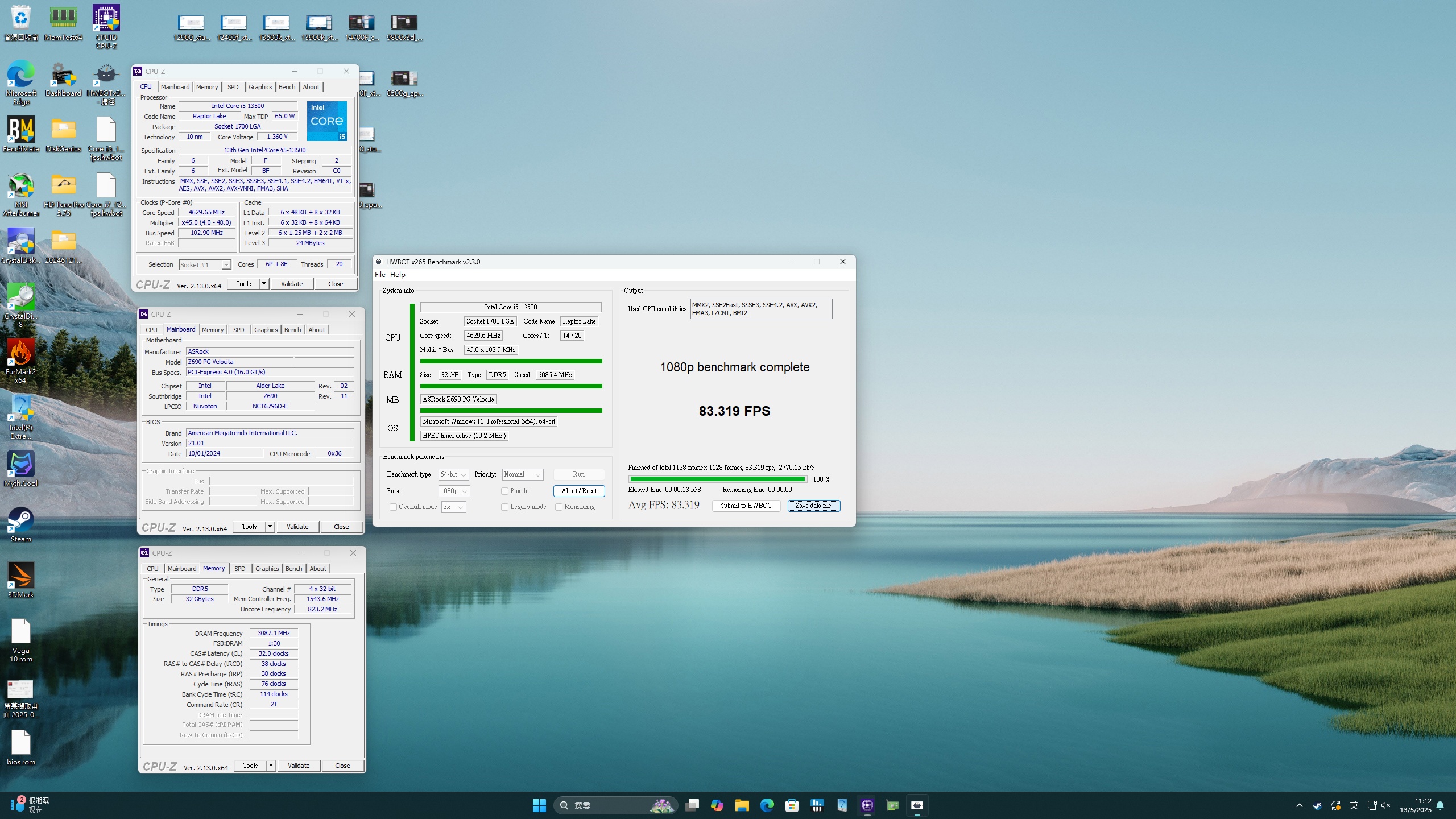The width and height of the screenshot is (1456, 819).
Task: Launch FurMark2 x64 desktop icon
Action: click(21, 361)
